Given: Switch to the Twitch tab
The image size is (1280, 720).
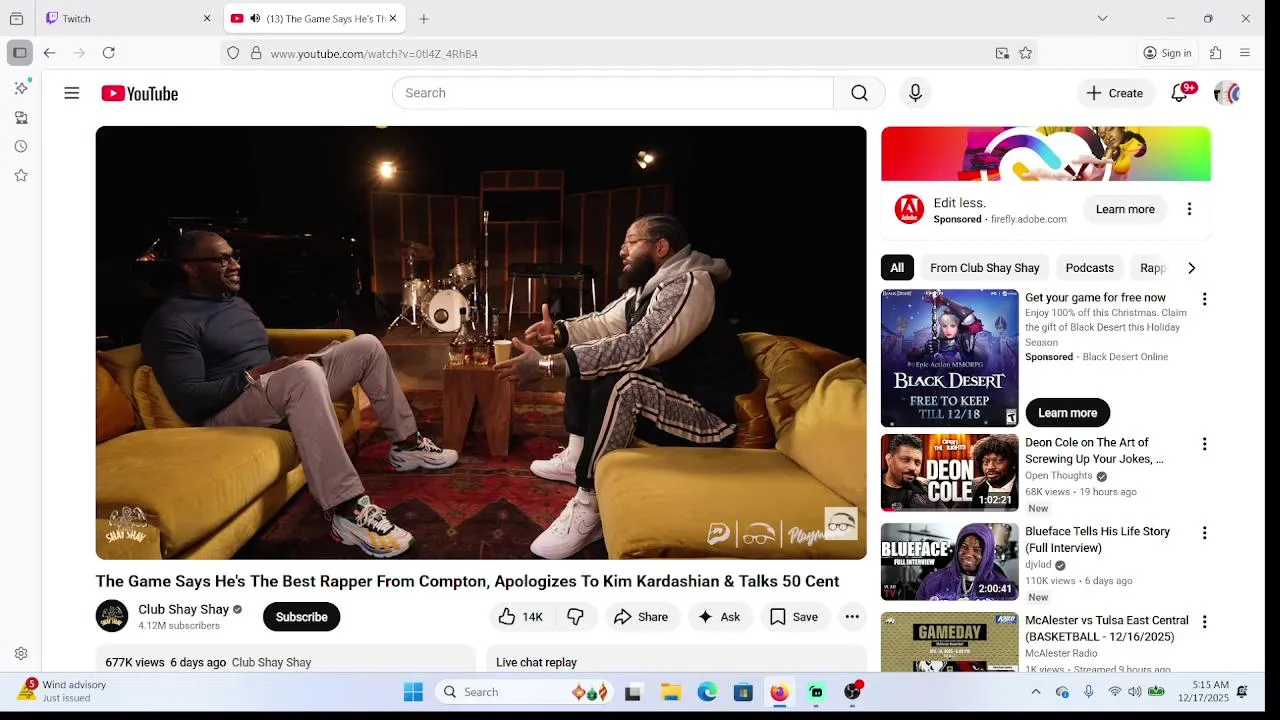Looking at the screenshot, I should (x=129, y=18).
